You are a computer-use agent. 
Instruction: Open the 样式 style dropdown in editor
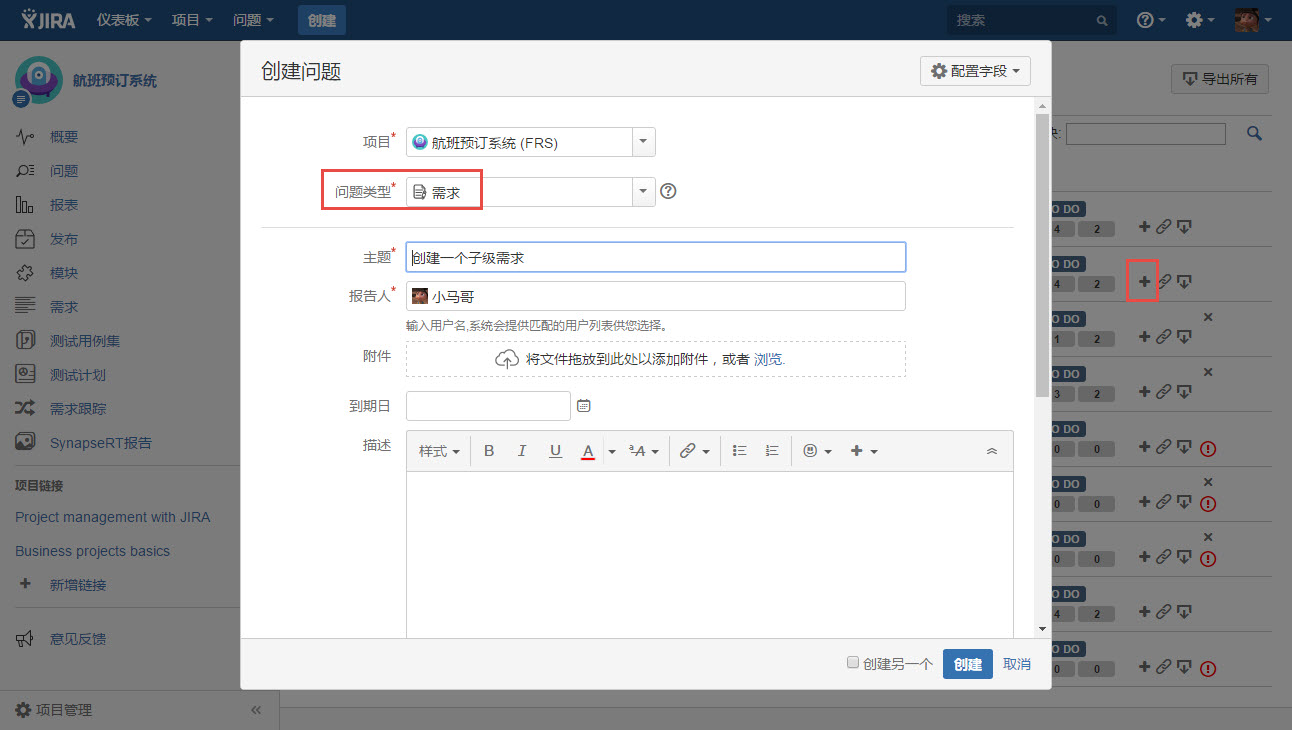click(x=439, y=451)
